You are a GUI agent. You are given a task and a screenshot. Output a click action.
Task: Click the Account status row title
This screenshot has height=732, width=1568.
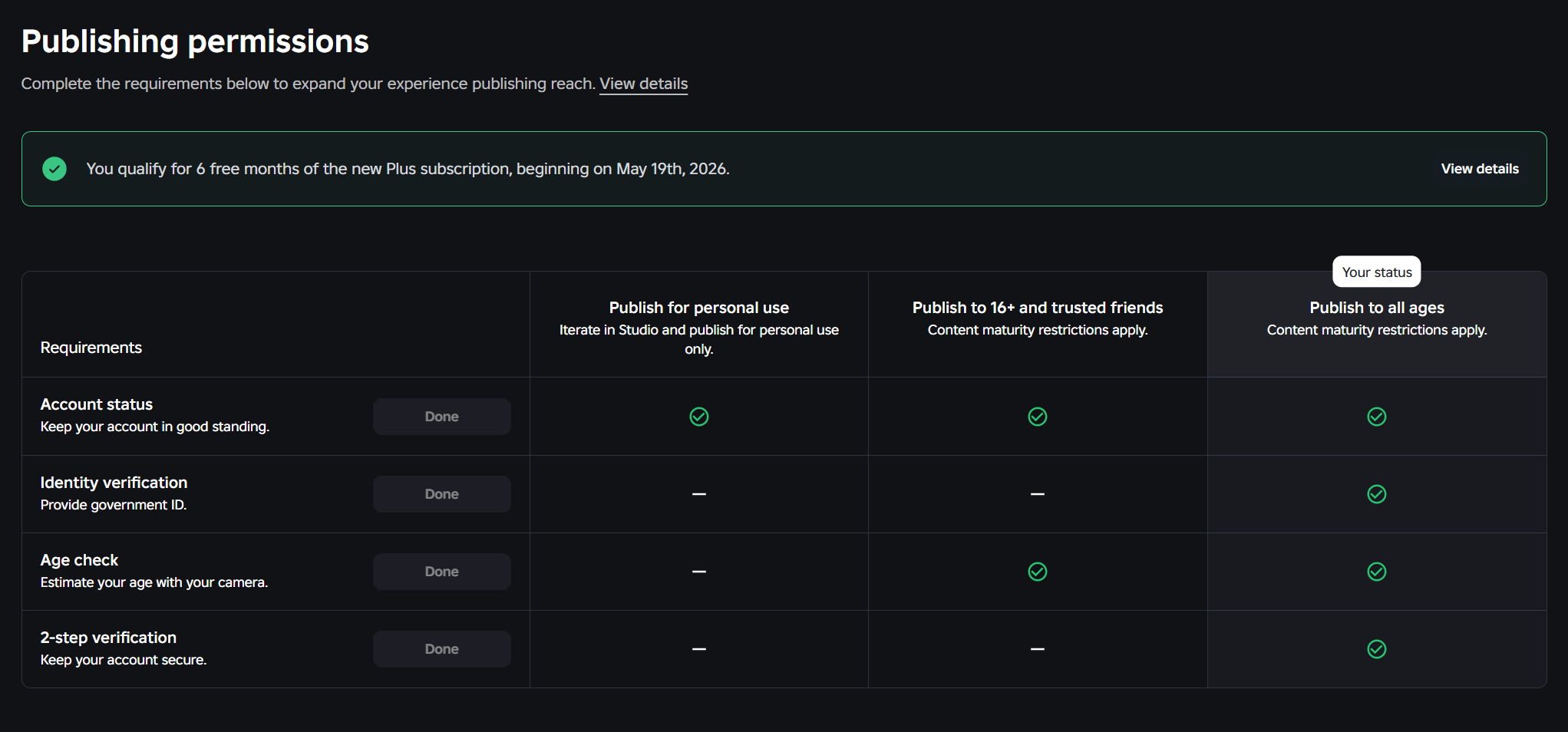[x=97, y=404]
